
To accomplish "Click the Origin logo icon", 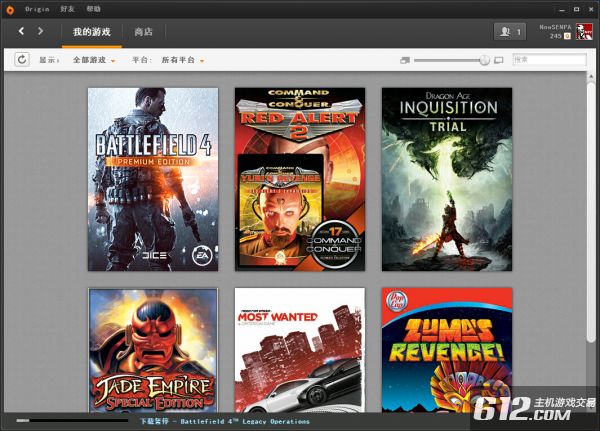I will [10, 10].
